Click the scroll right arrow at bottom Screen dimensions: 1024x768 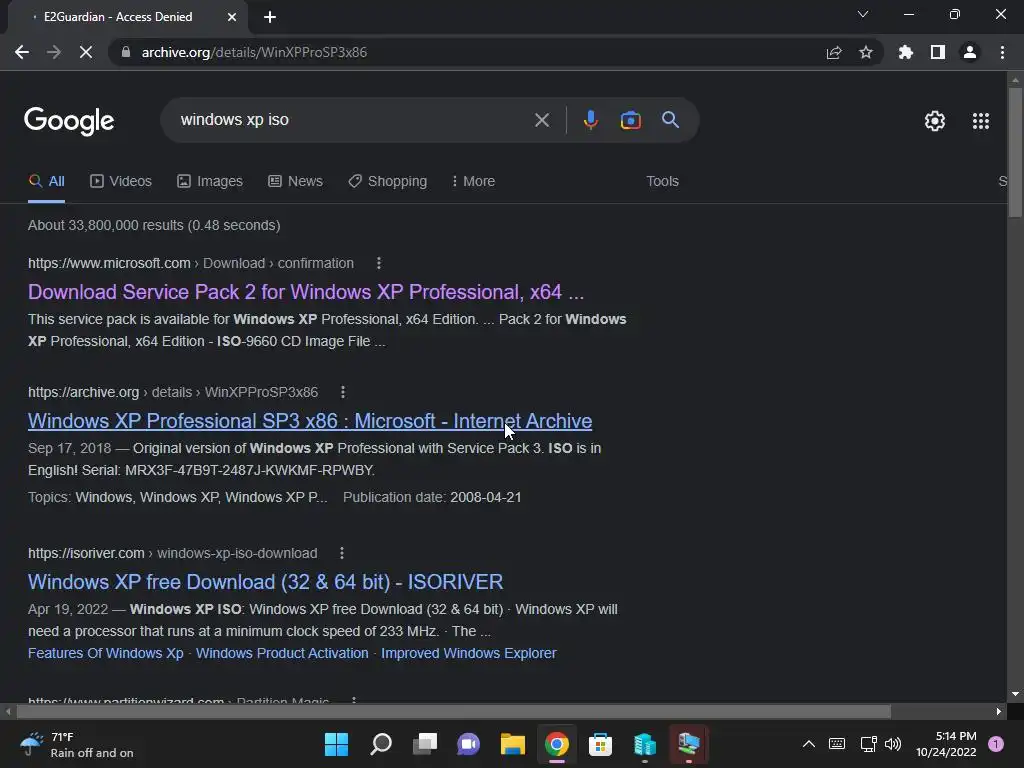tap(999, 711)
